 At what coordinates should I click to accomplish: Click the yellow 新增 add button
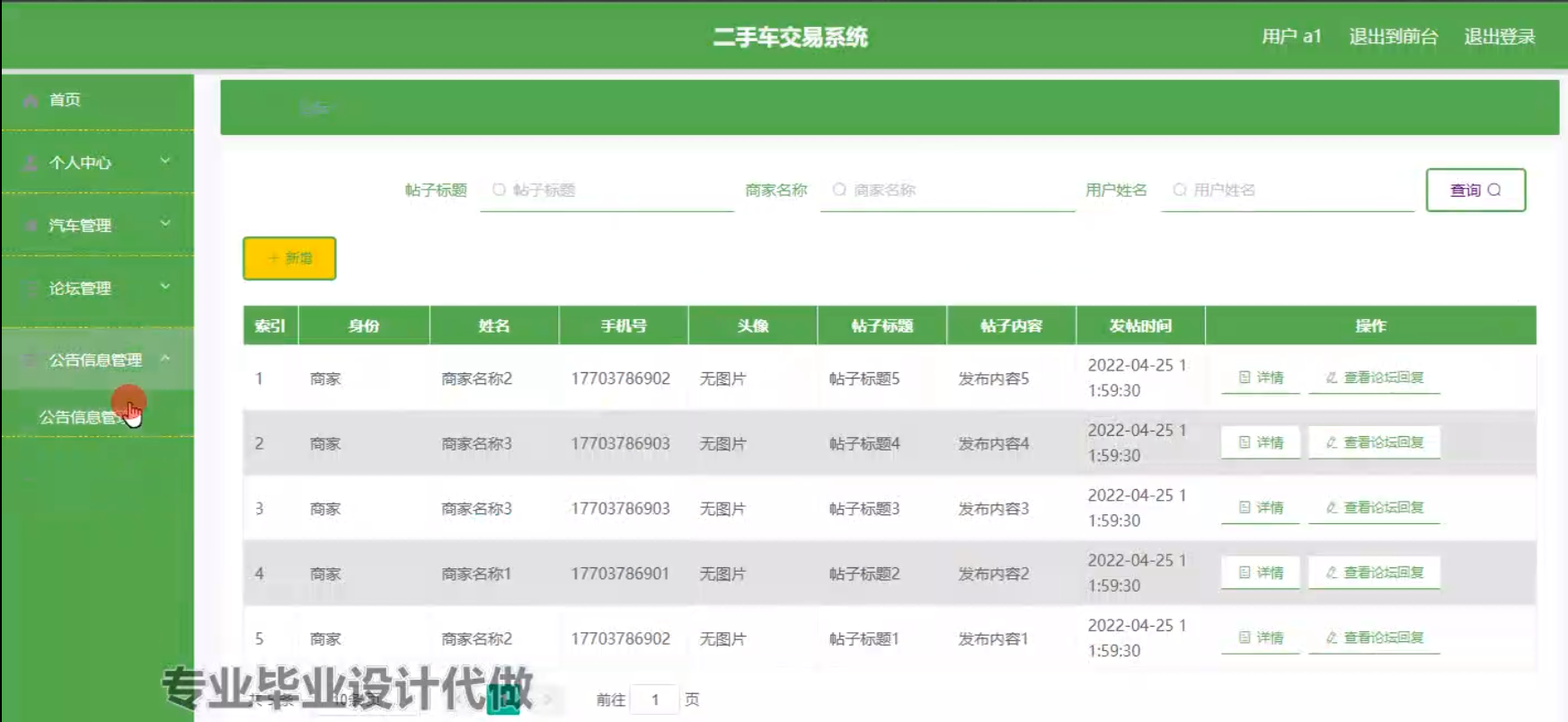click(x=289, y=258)
